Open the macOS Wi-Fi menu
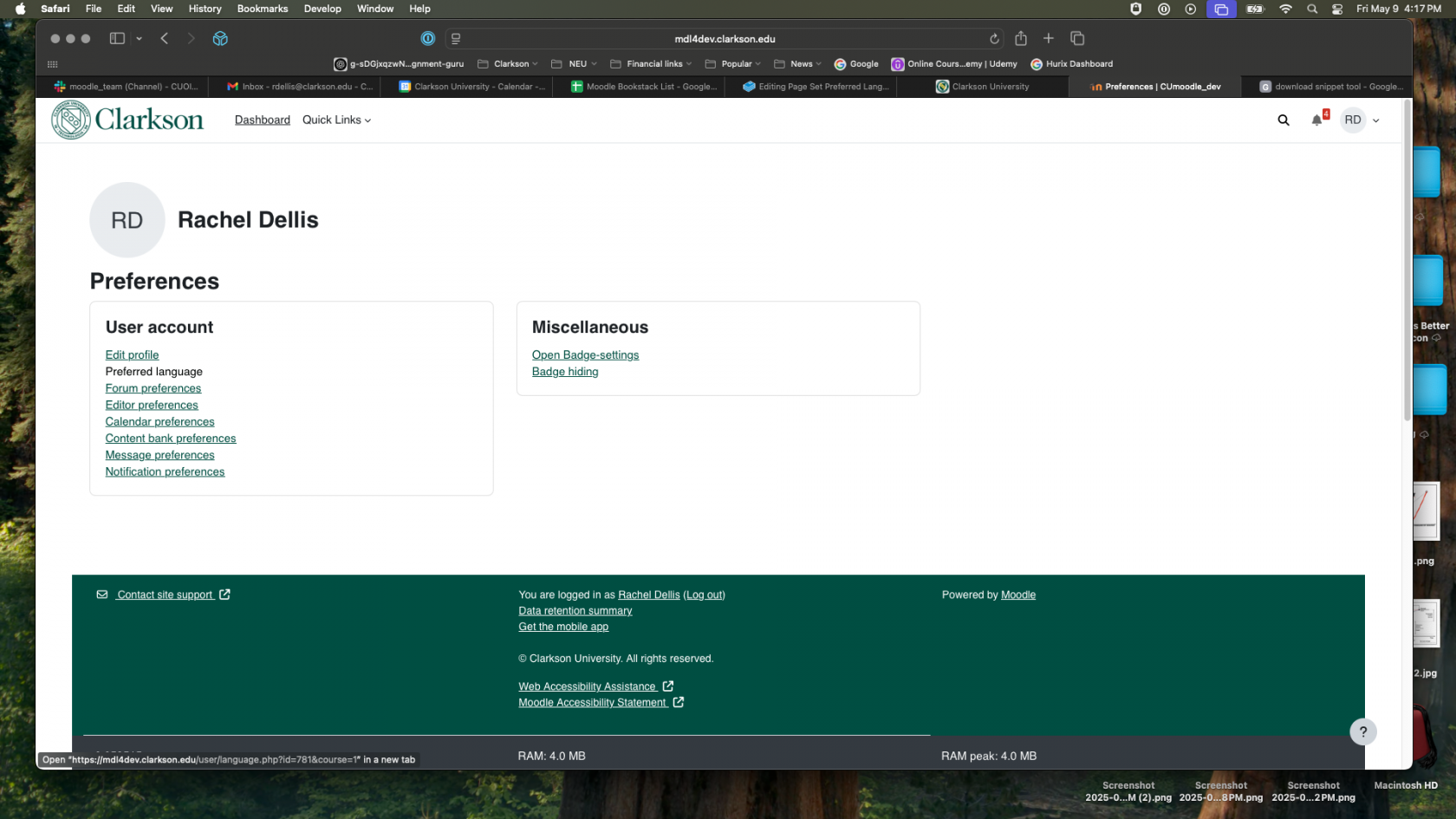1456x819 pixels. [1285, 9]
